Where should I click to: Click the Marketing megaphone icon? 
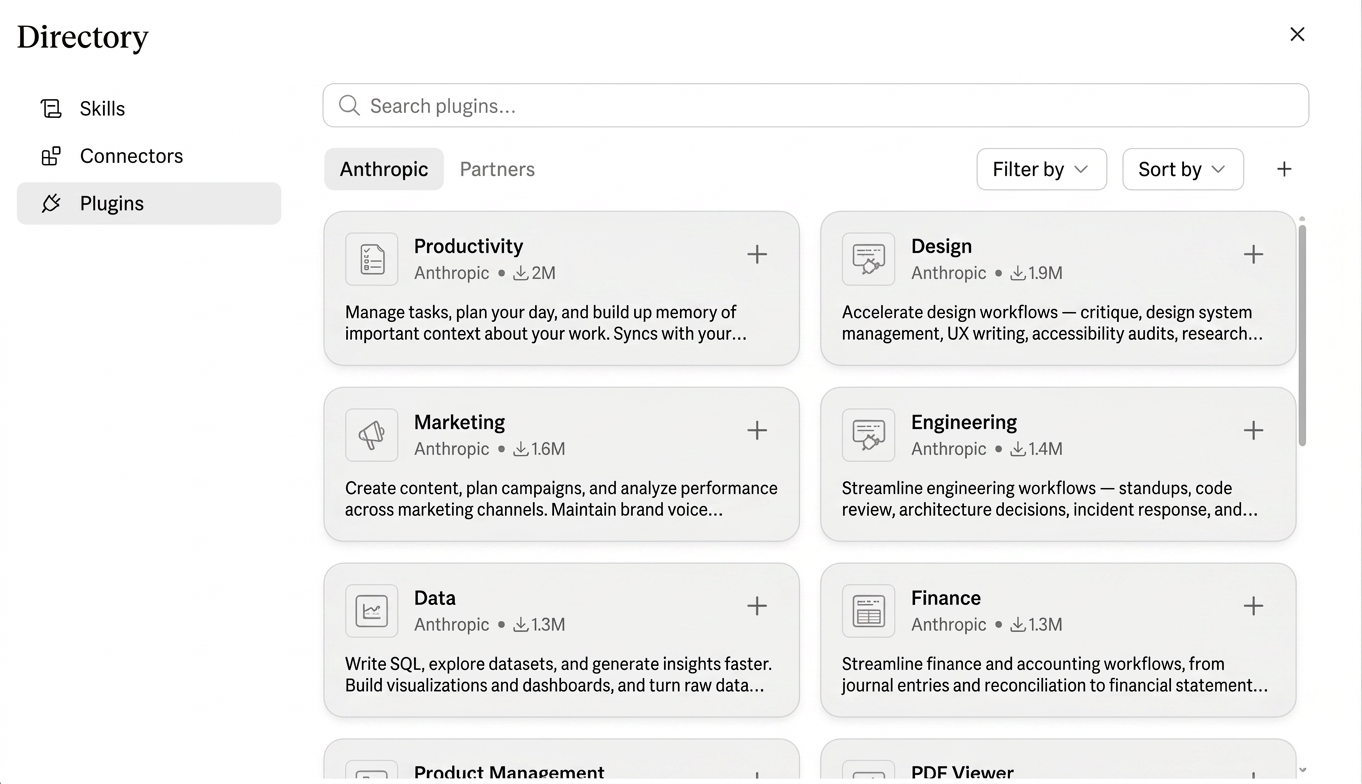372,435
